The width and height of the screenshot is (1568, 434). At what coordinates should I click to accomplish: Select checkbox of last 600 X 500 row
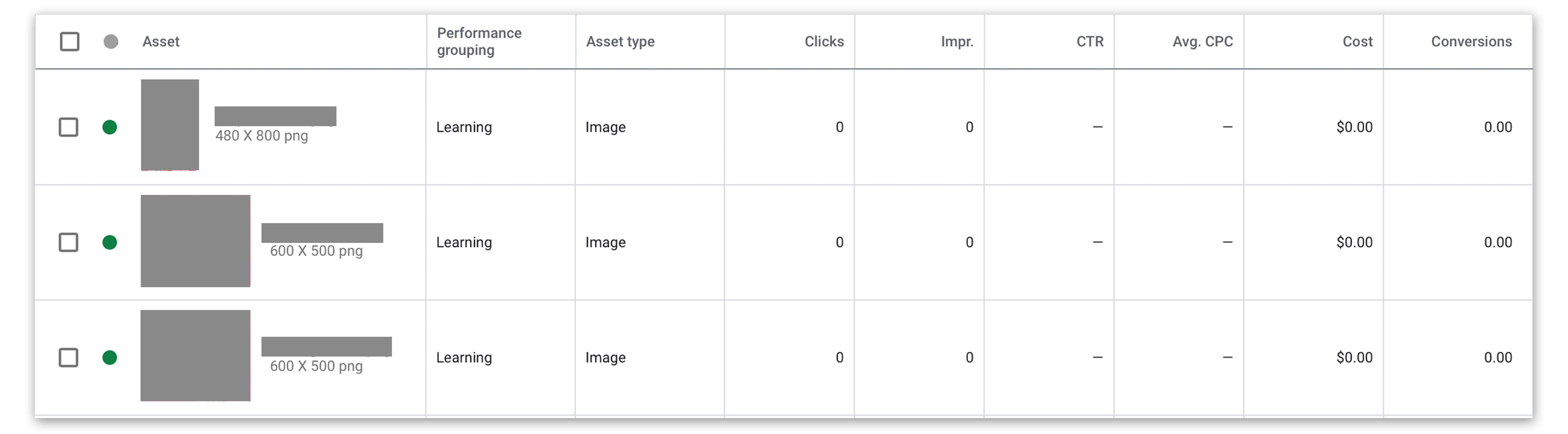[68, 357]
